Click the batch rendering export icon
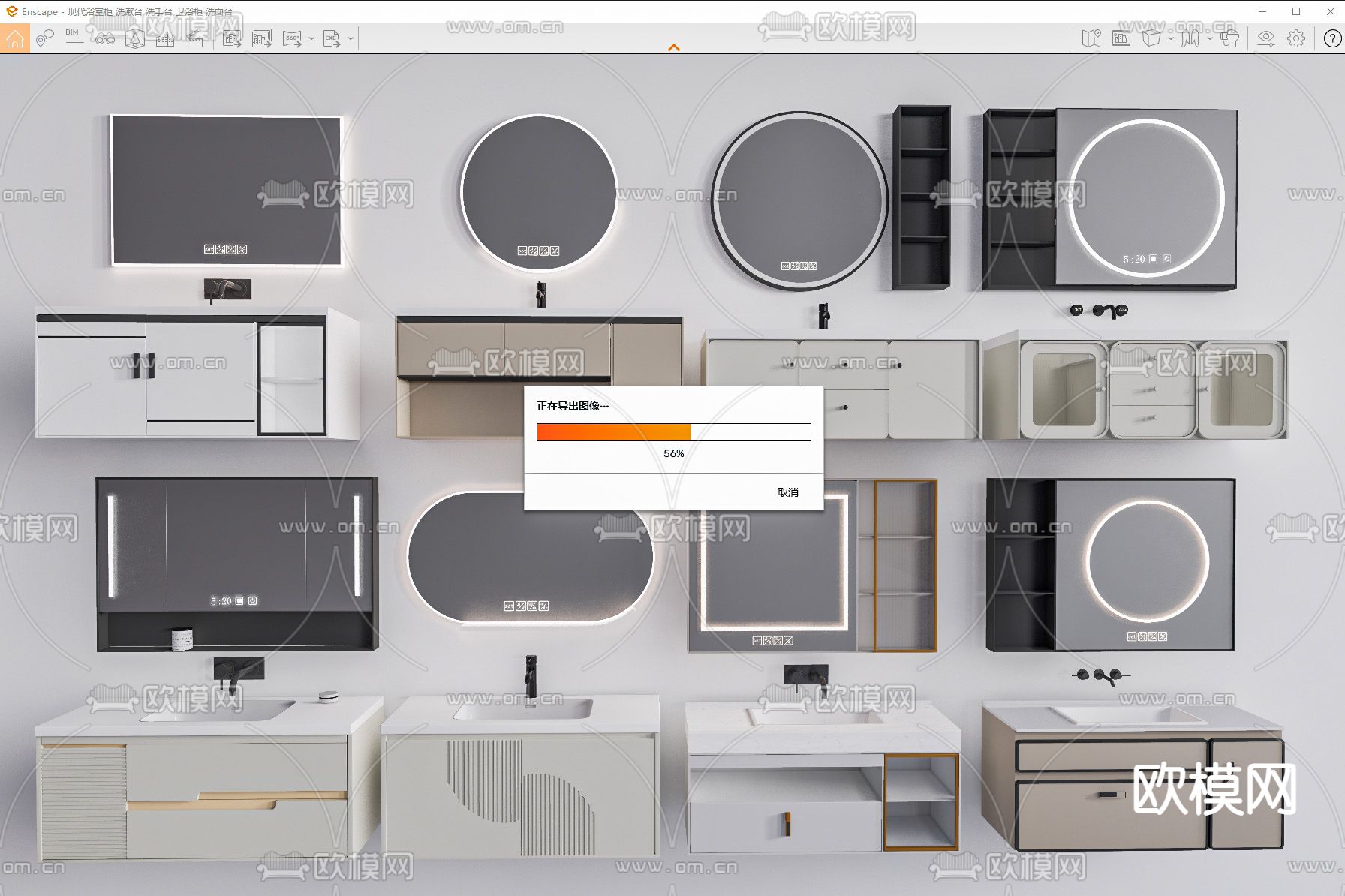 (262, 38)
